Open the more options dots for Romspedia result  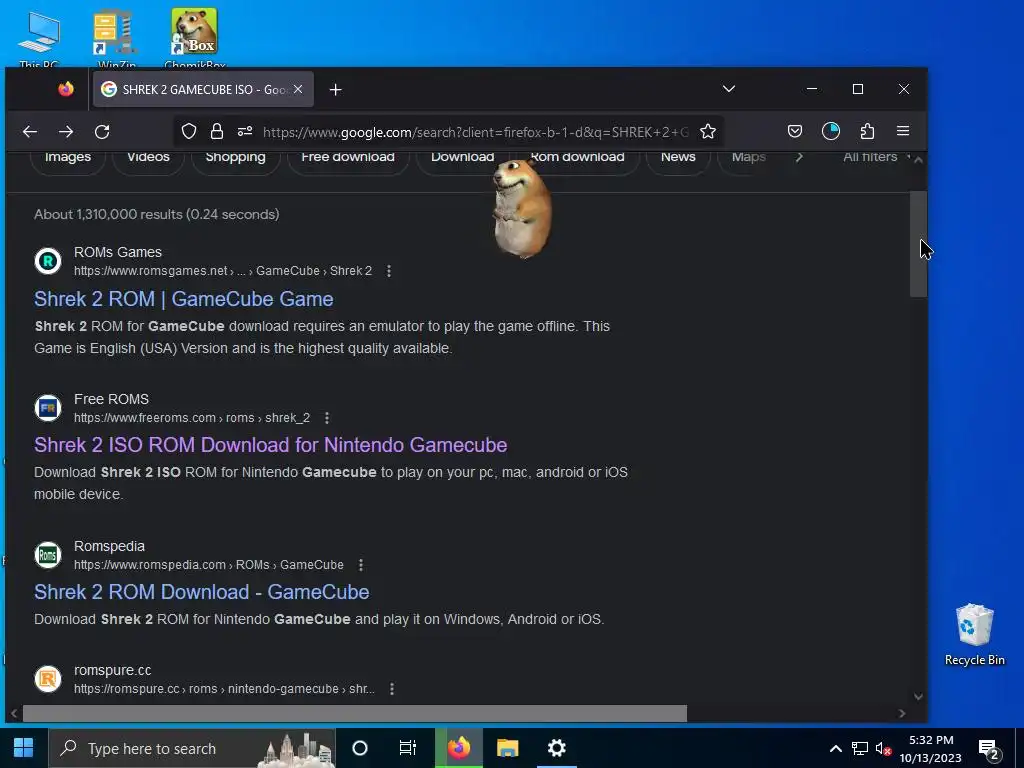point(360,565)
